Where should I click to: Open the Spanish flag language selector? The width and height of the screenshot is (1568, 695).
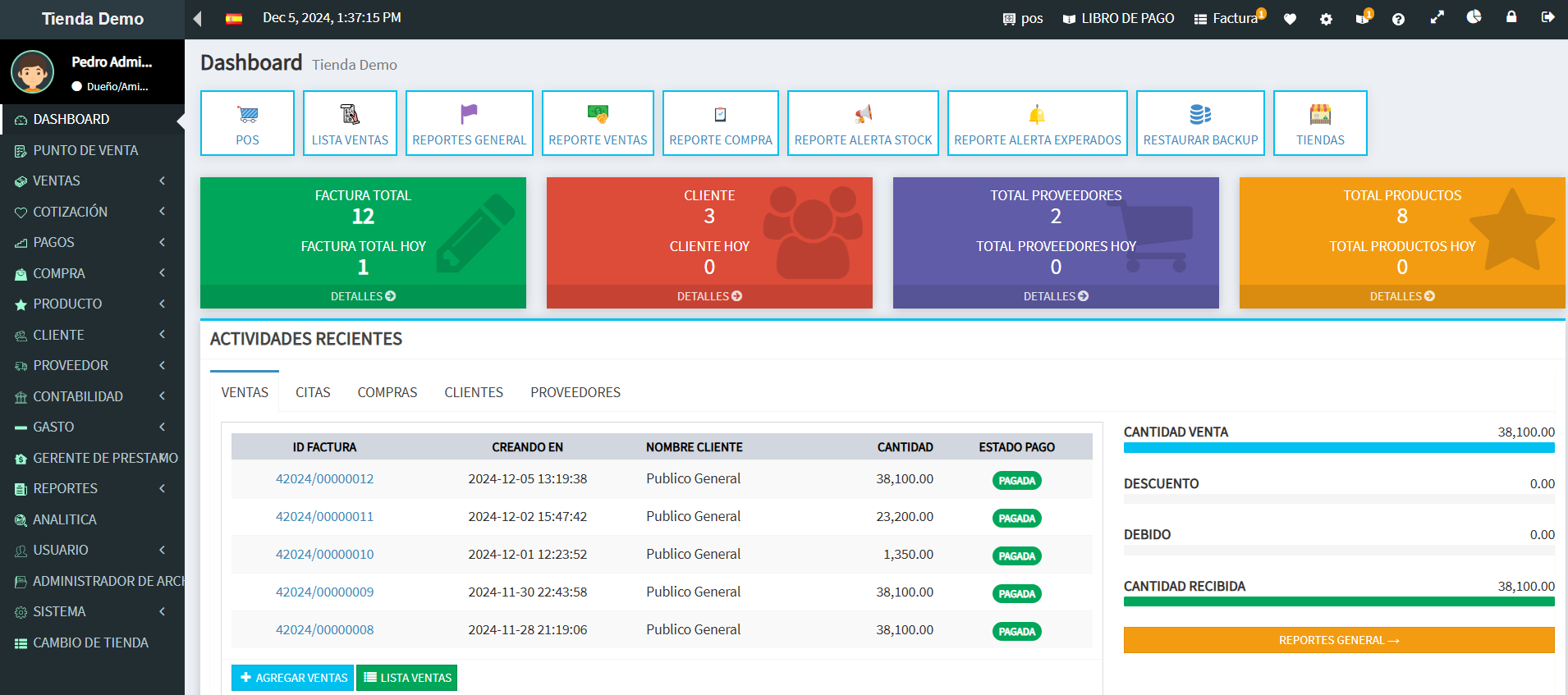[x=234, y=18]
